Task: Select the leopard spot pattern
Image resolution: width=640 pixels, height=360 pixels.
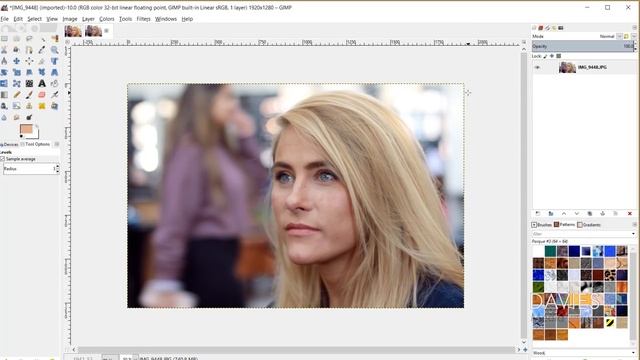Action: click(x=610, y=275)
